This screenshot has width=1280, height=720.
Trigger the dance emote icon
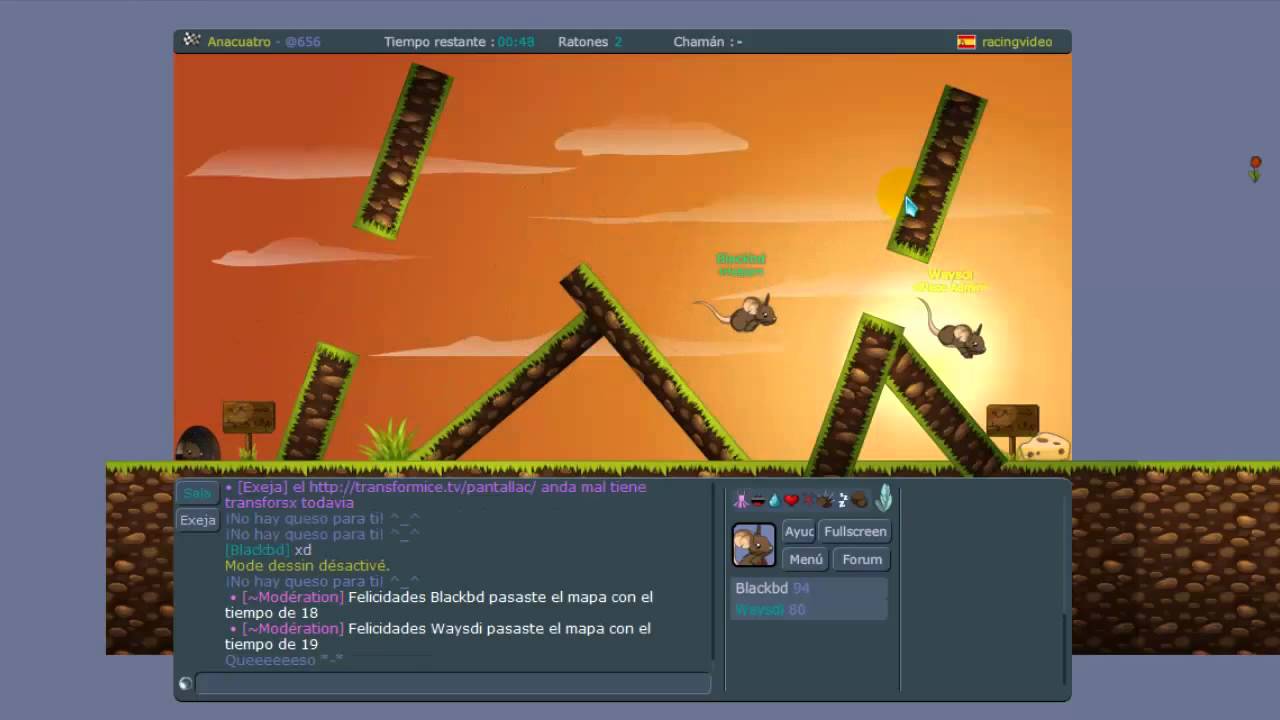click(741, 500)
